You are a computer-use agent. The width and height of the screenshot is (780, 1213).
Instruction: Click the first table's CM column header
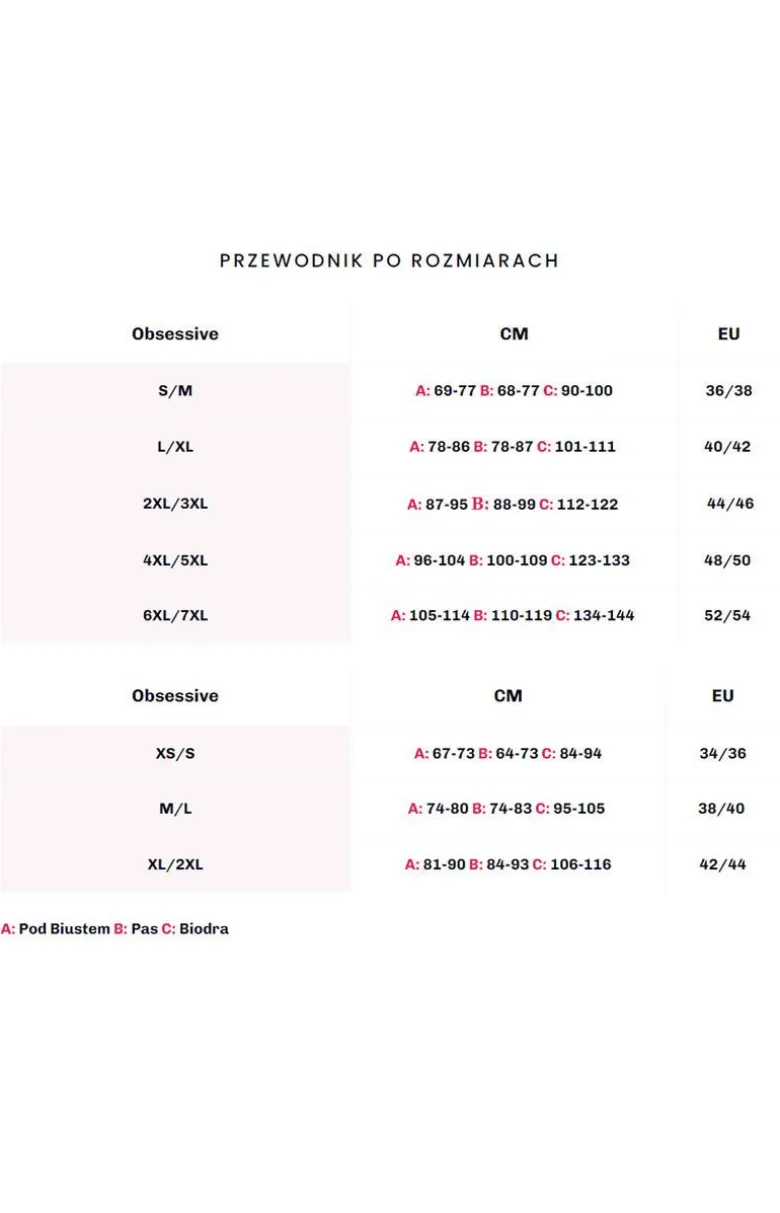click(514, 334)
